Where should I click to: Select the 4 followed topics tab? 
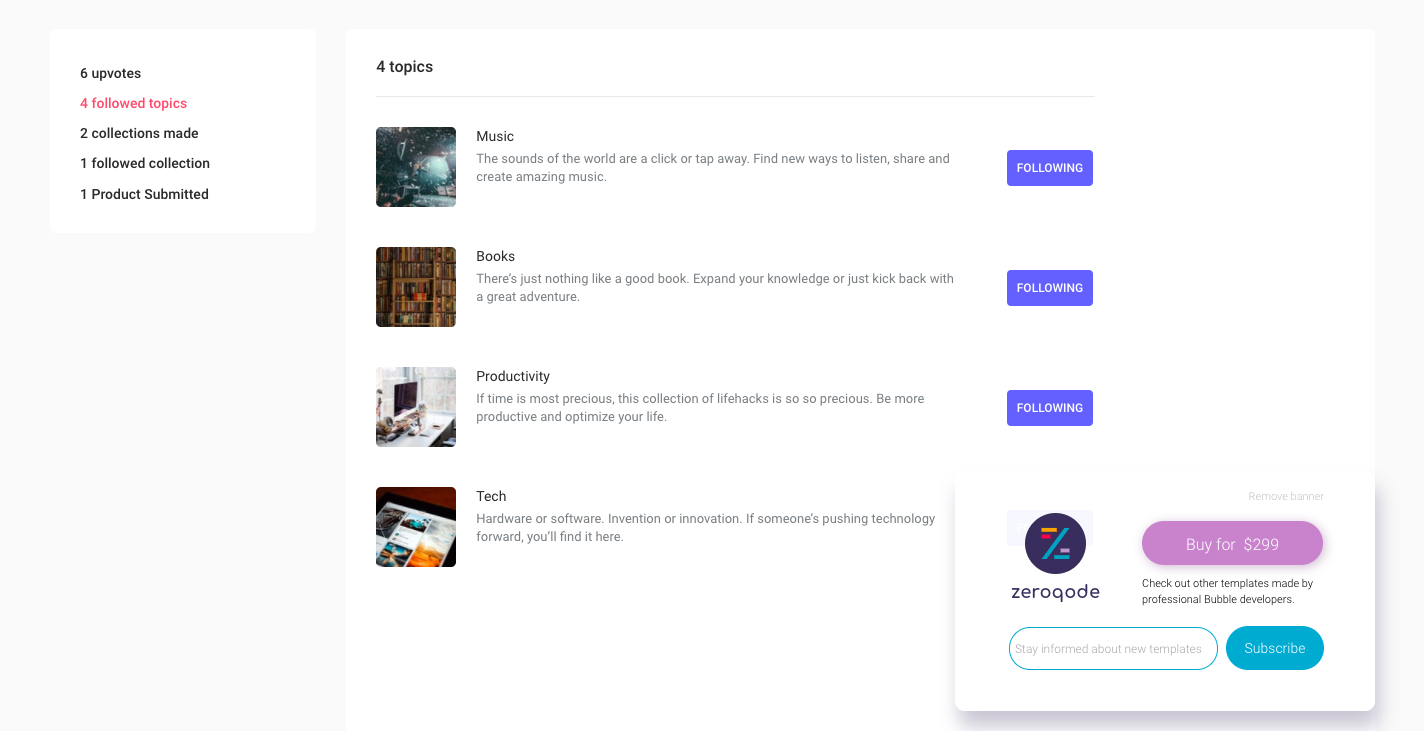click(x=134, y=103)
